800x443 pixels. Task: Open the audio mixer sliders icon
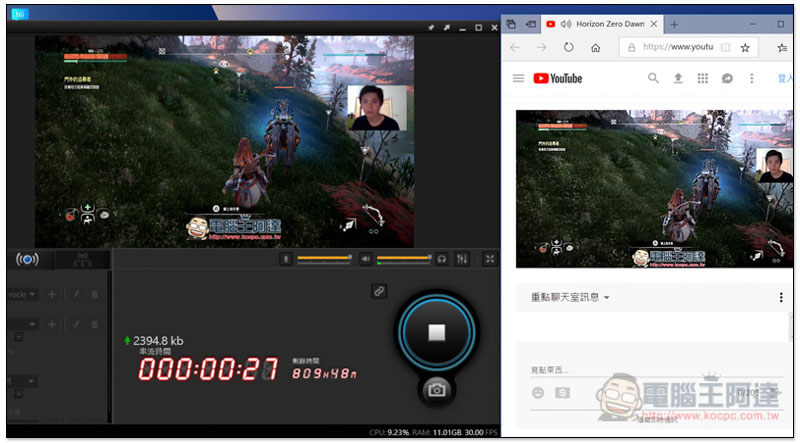click(462, 259)
